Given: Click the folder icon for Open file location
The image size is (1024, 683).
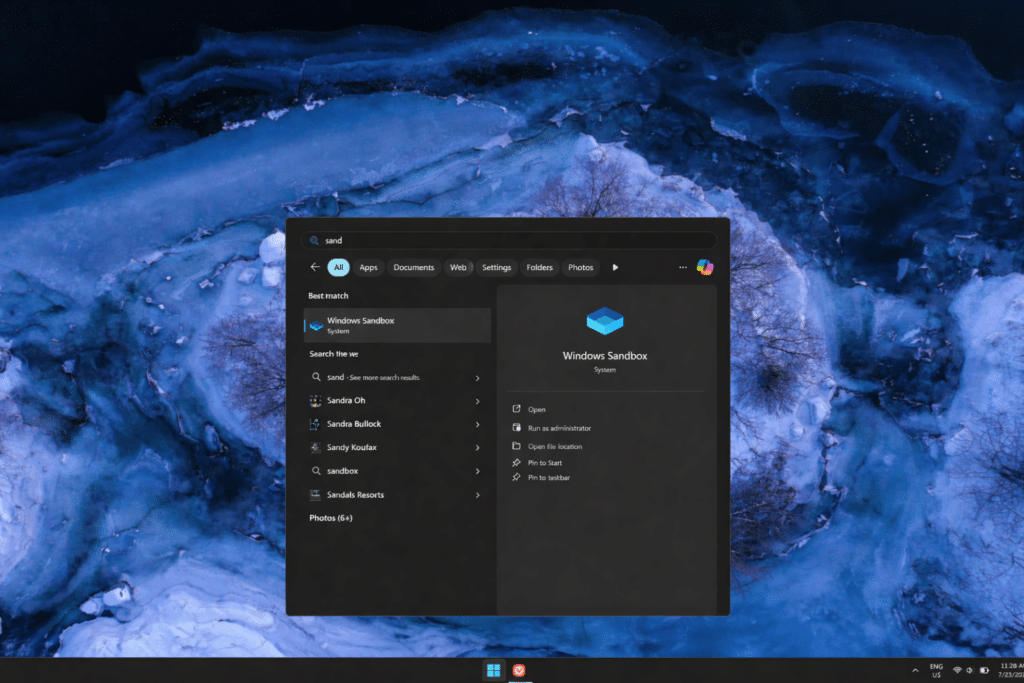Looking at the screenshot, I should pos(517,446).
